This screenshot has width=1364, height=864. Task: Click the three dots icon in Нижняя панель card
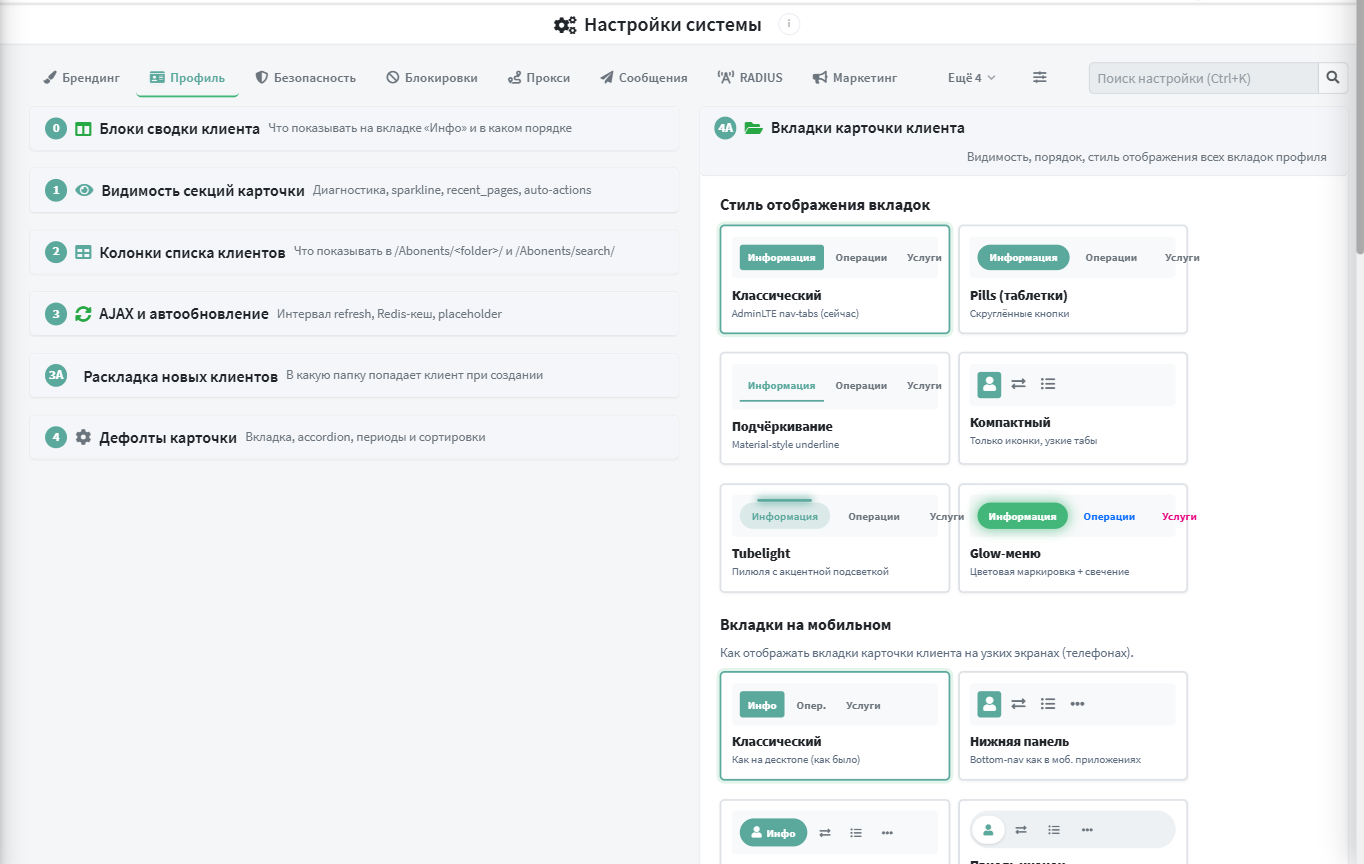(x=1077, y=704)
